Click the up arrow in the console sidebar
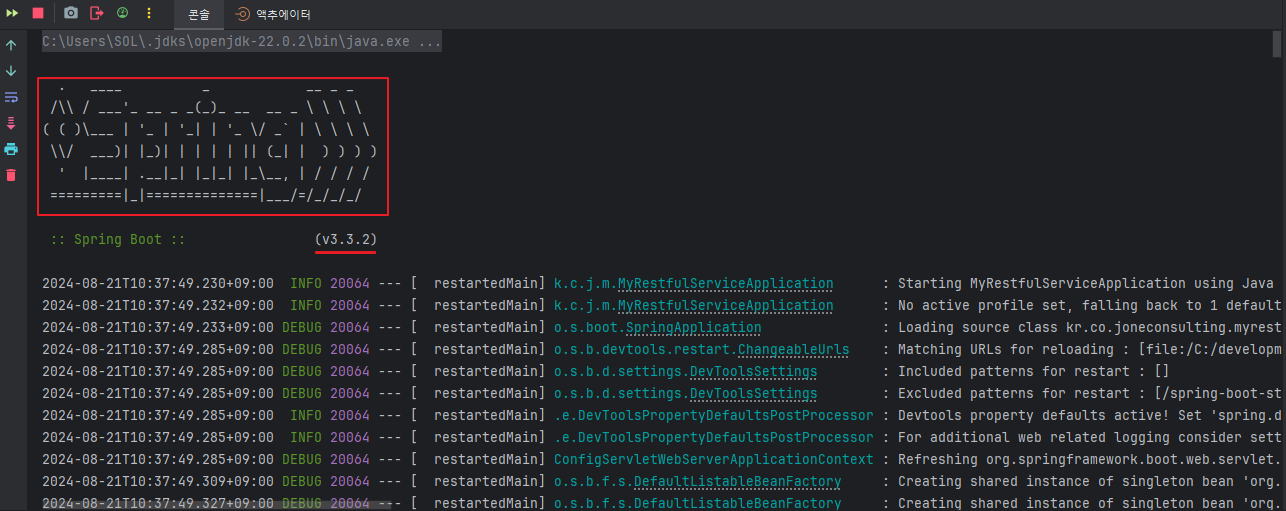 click(x=11, y=45)
